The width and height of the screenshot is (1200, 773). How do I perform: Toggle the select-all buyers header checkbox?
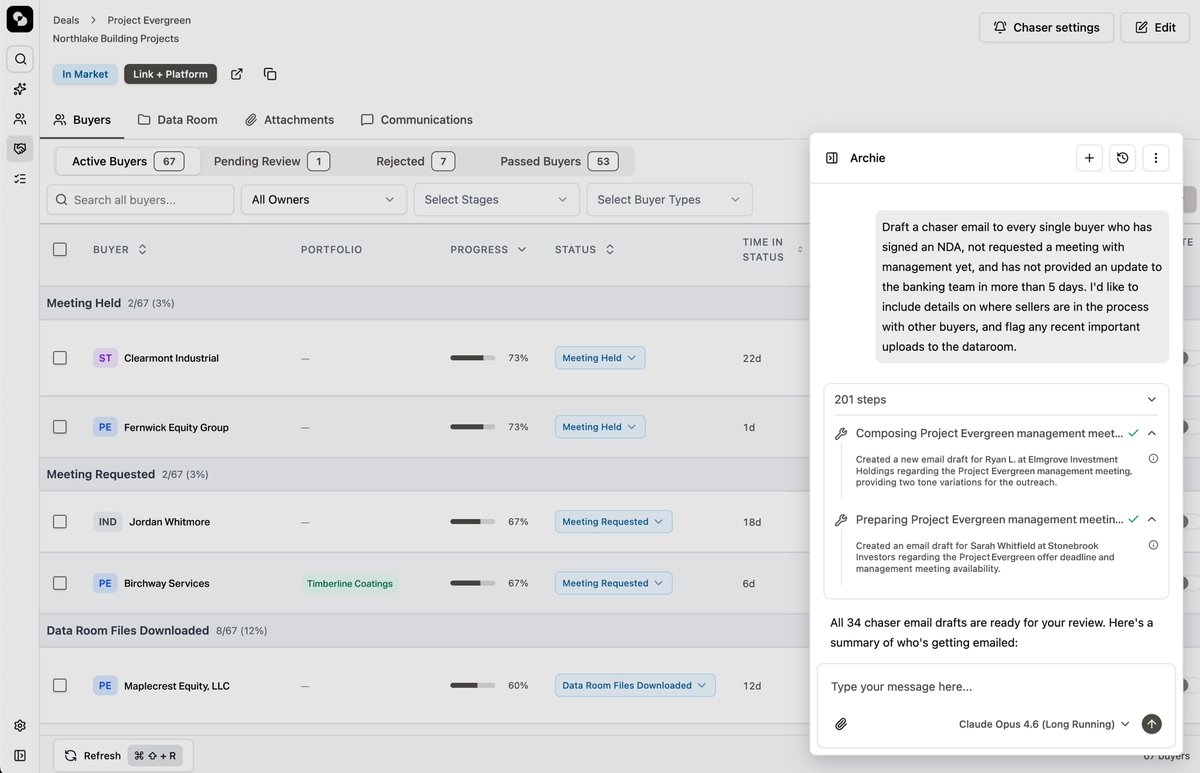(60, 249)
